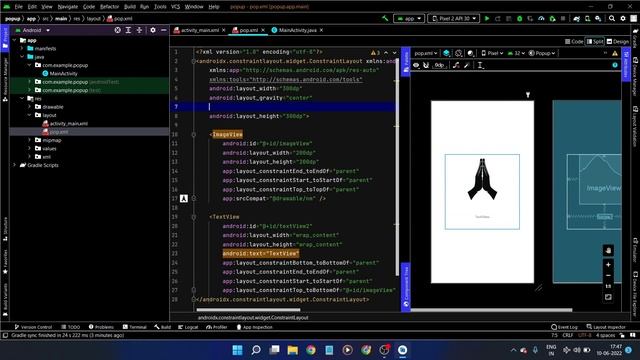Zoom out with minus button in preview
This screenshot has width=640, height=360.
point(608,276)
